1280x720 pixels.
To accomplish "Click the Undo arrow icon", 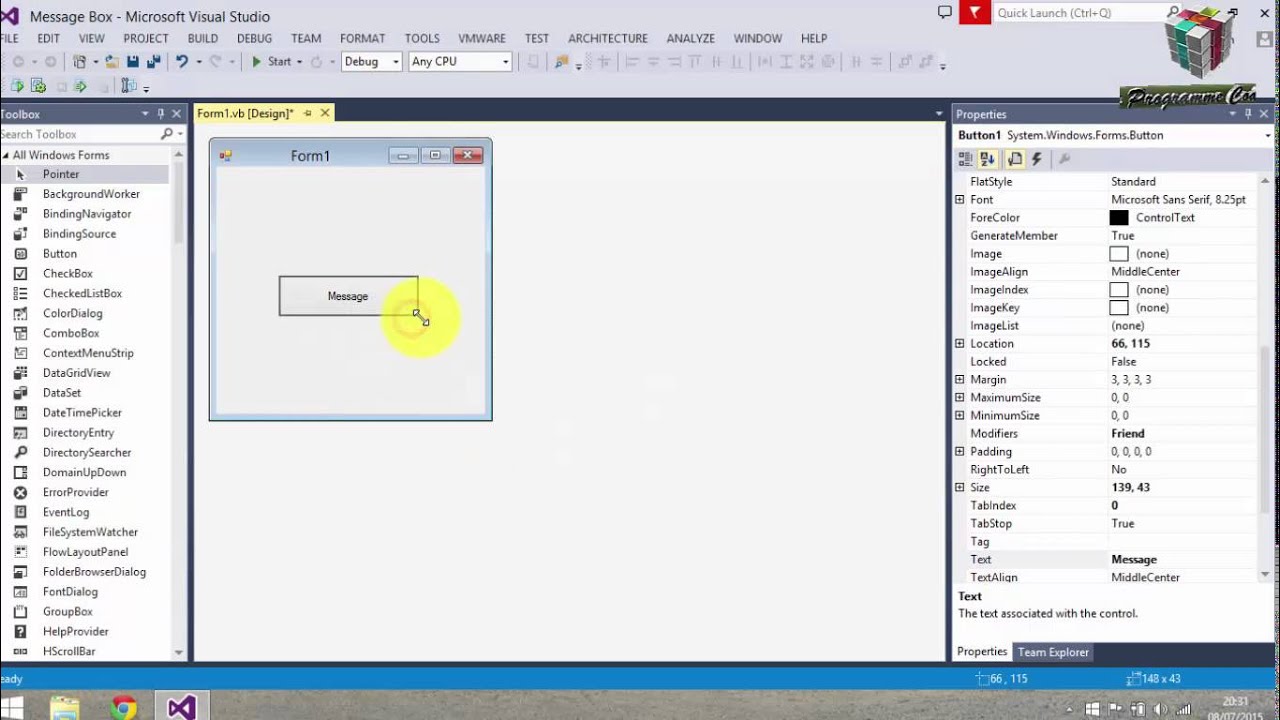I will coord(182,61).
